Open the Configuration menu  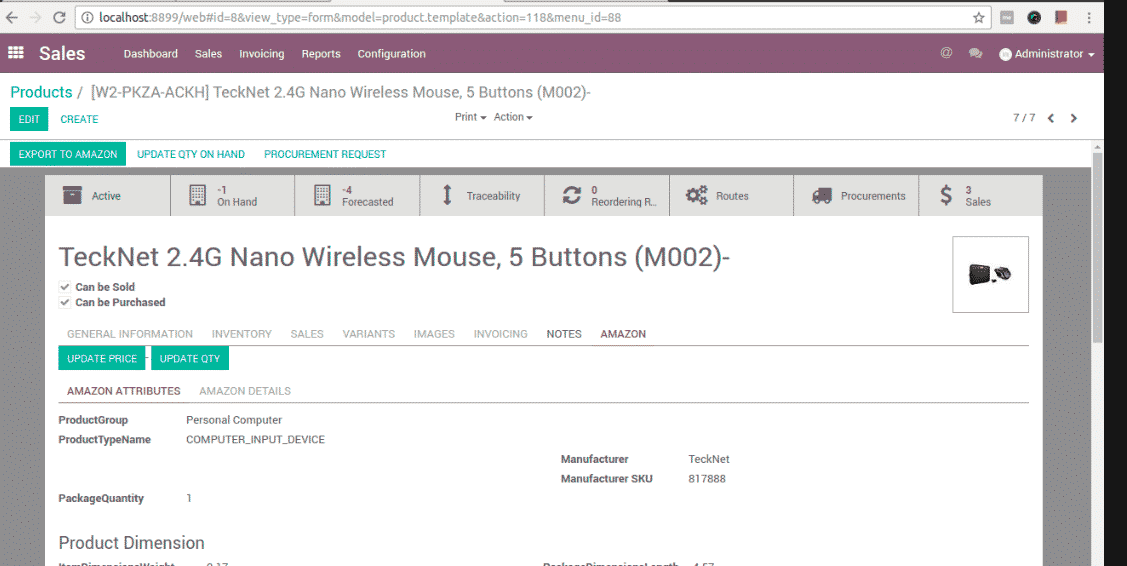[x=391, y=54]
